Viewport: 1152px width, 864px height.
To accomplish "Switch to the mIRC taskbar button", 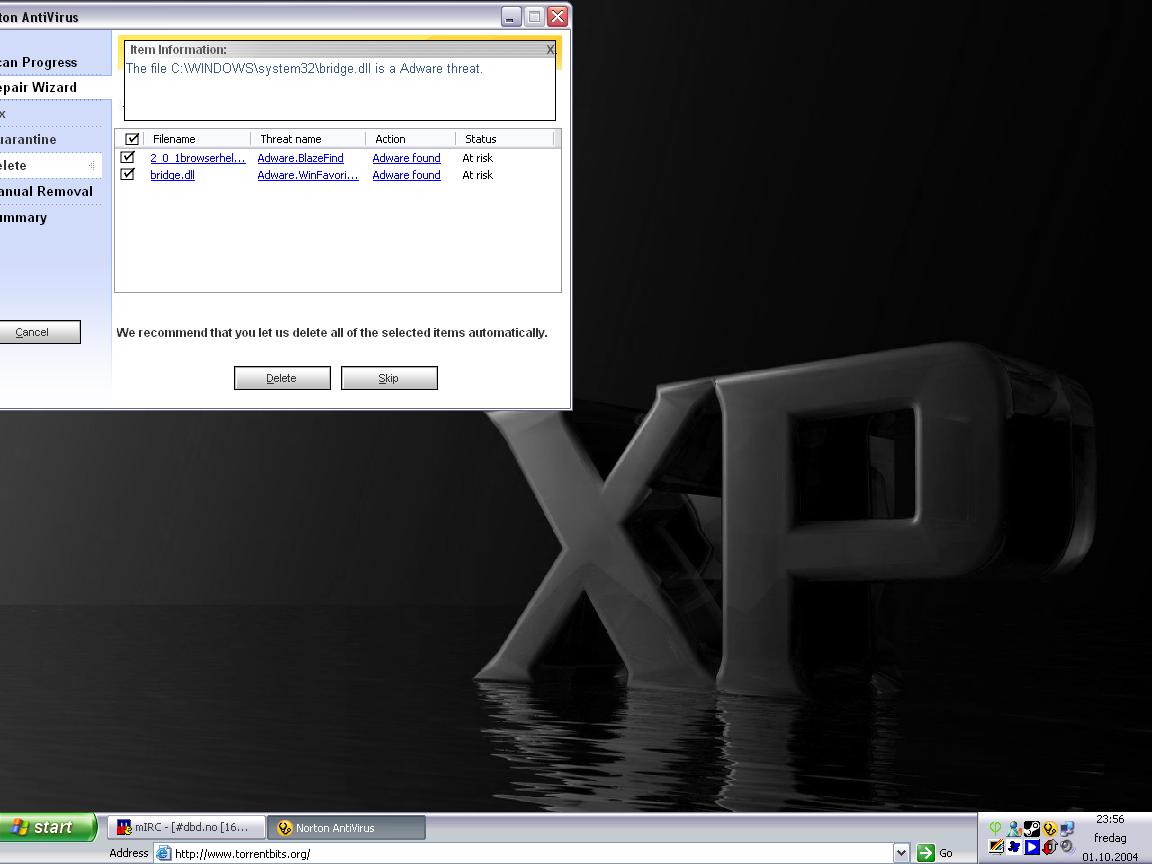I will point(186,827).
